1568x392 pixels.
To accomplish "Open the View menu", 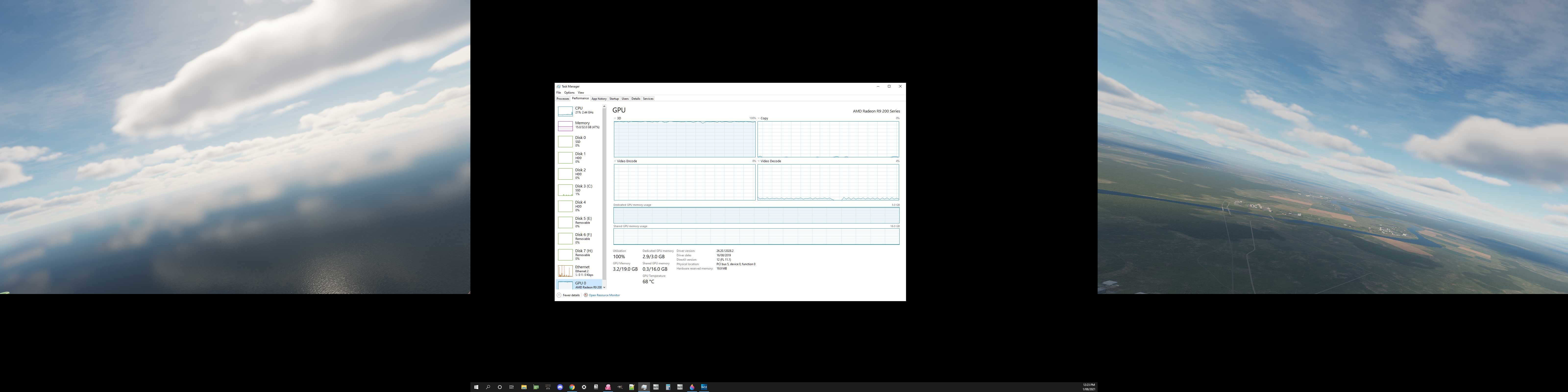I will tap(581, 93).
